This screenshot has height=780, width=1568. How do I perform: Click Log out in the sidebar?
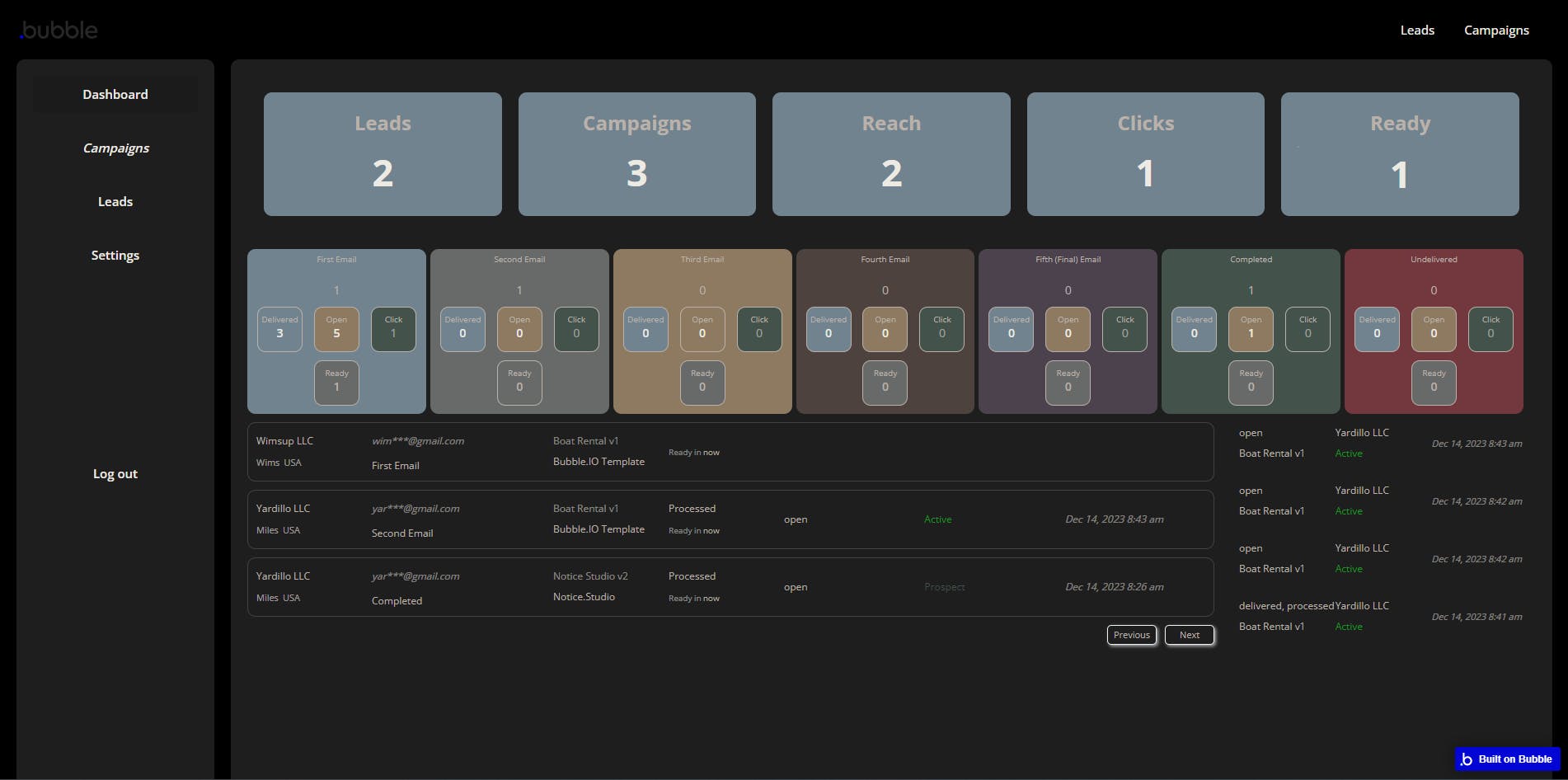[115, 474]
